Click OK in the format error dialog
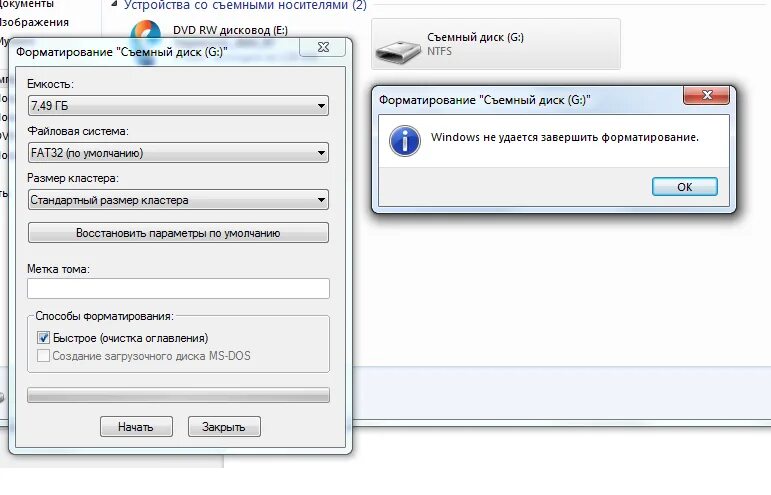This screenshot has width=771, height=495. 684,187
